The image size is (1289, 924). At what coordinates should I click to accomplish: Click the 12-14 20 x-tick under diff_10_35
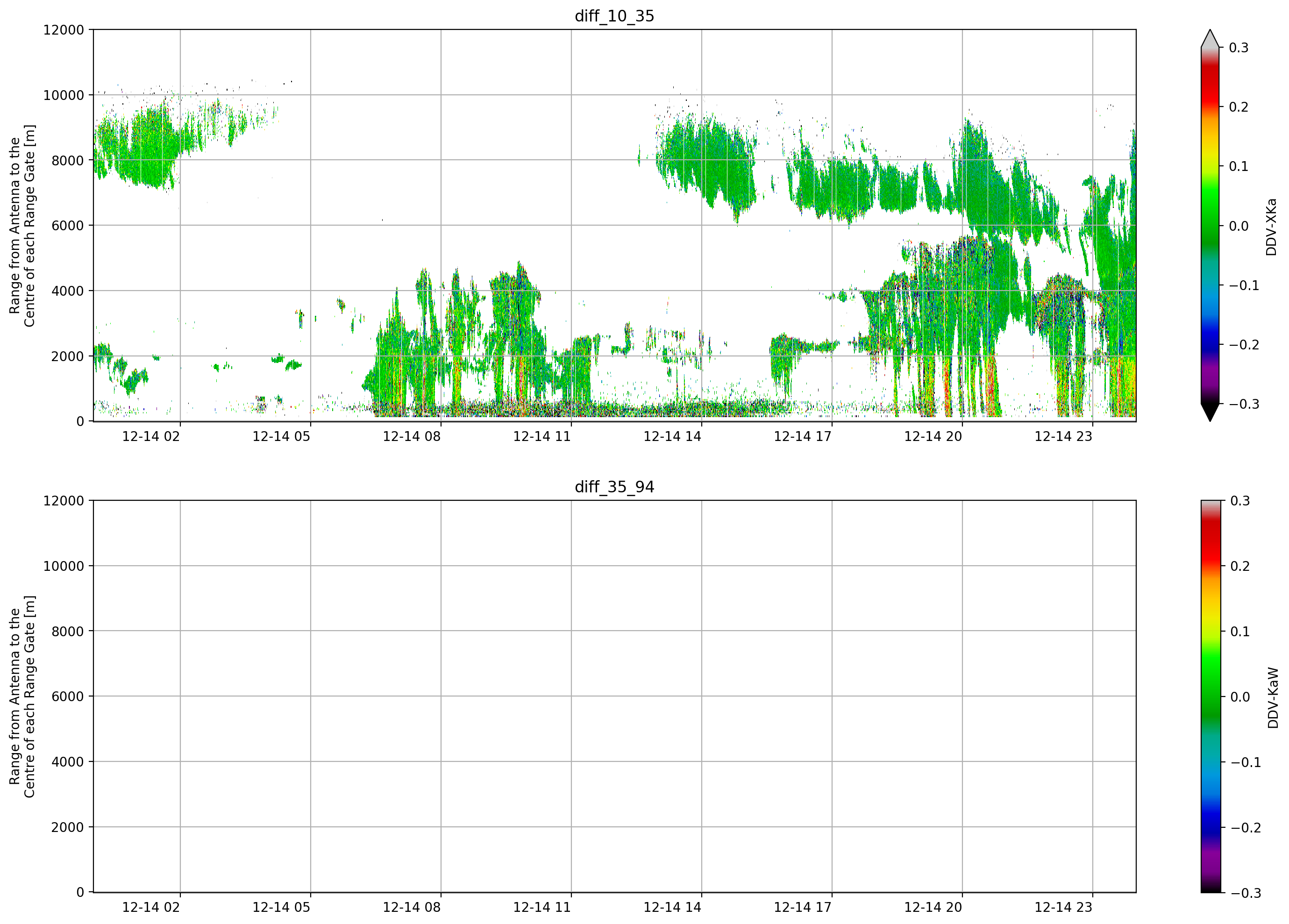click(933, 436)
